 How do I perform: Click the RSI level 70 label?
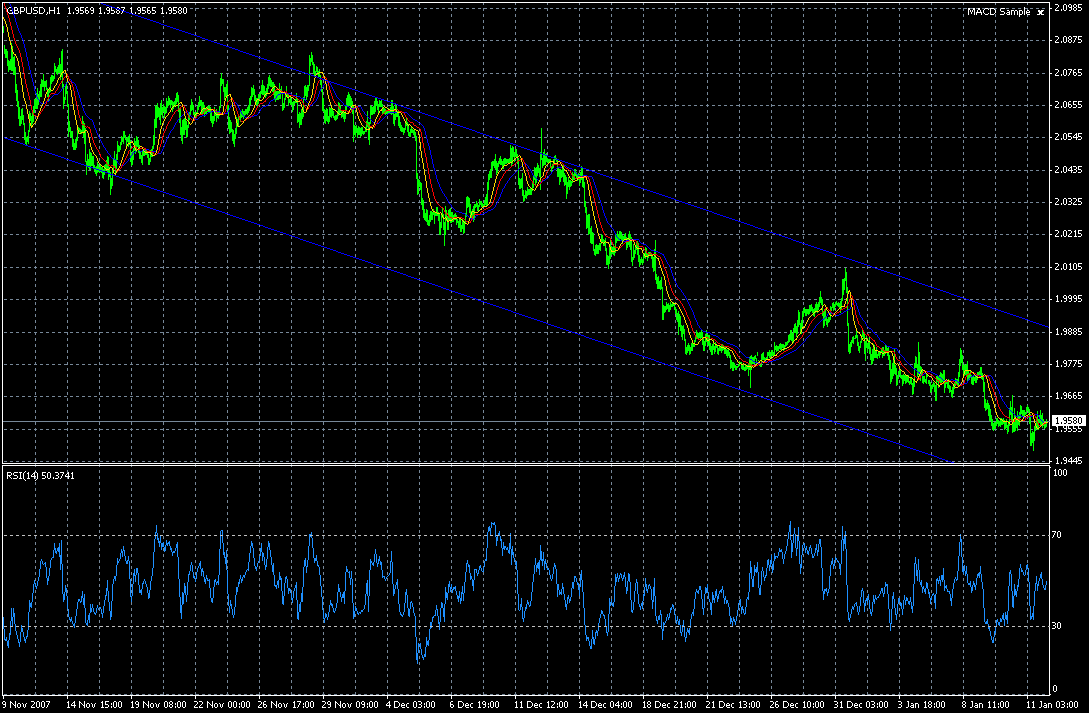(x=1057, y=535)
